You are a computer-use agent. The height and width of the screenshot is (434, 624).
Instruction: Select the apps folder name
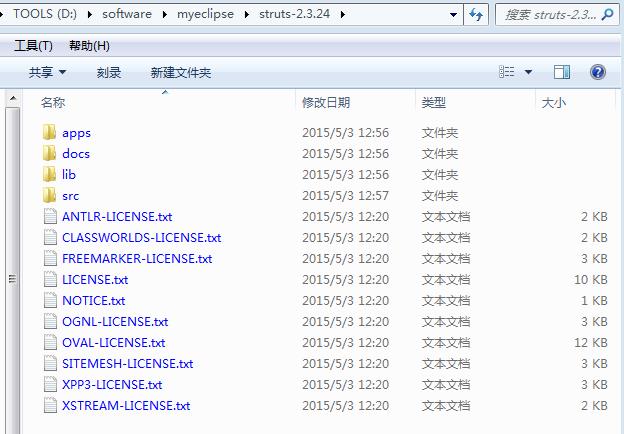(76, 133)
